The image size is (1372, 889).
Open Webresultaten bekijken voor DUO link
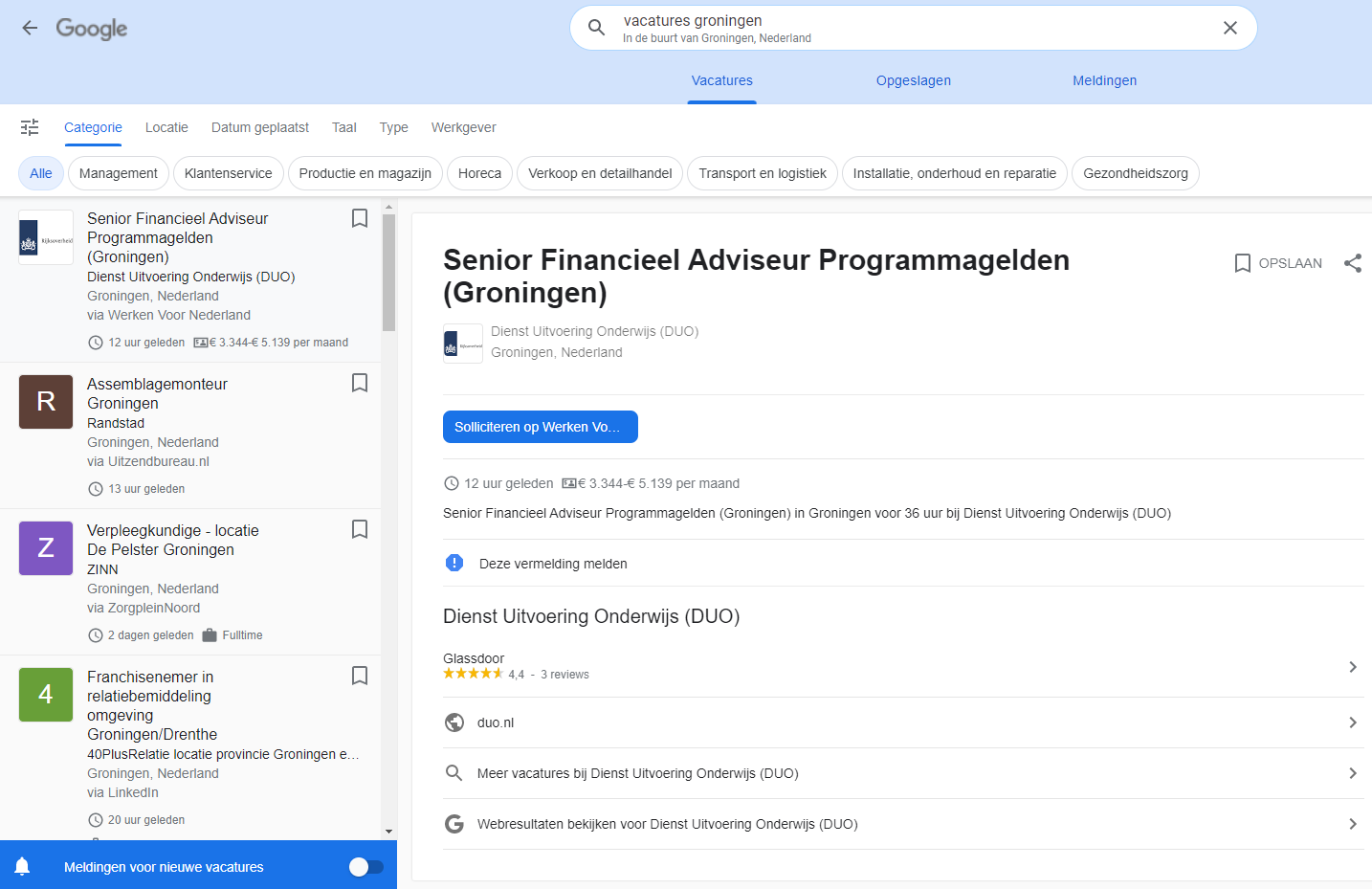[668, 824]
